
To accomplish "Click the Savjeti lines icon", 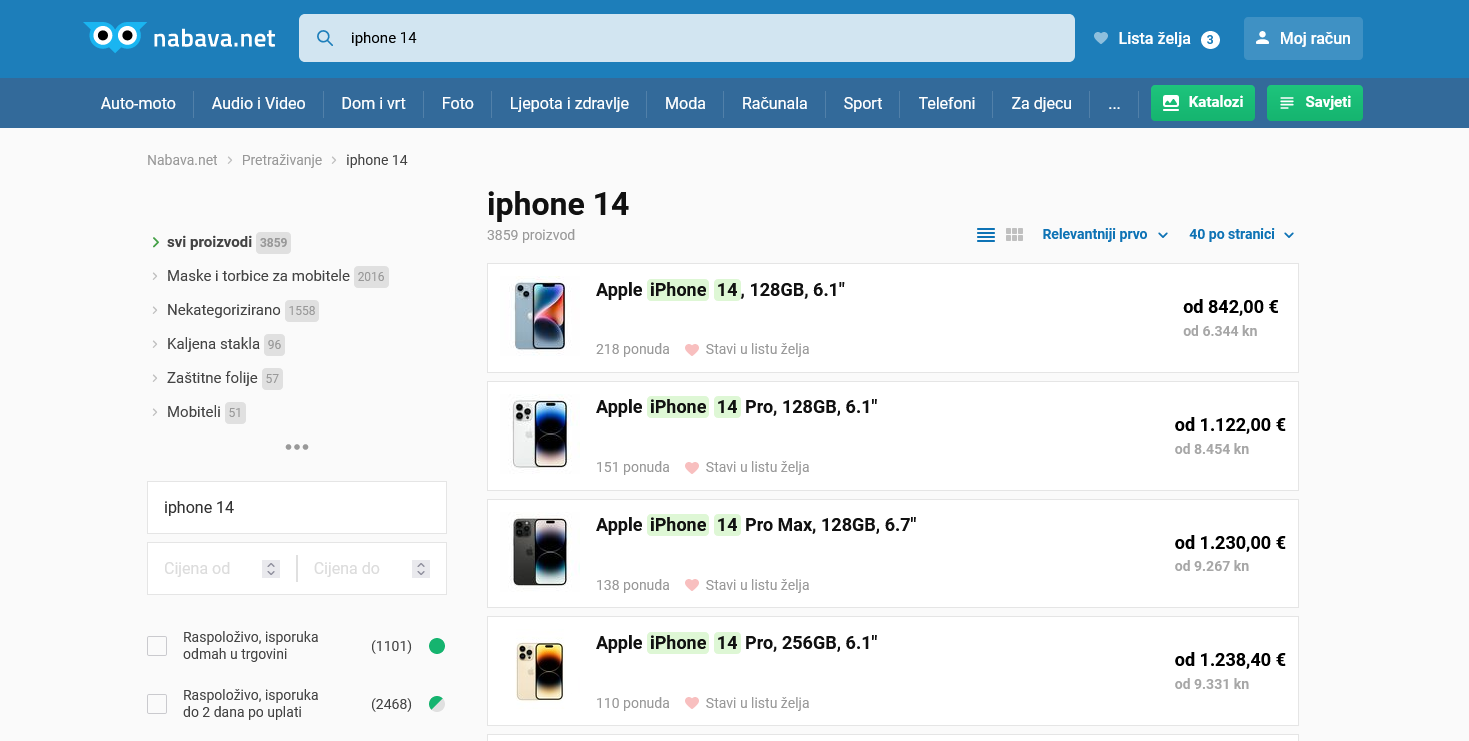I will click(1287, 102).
